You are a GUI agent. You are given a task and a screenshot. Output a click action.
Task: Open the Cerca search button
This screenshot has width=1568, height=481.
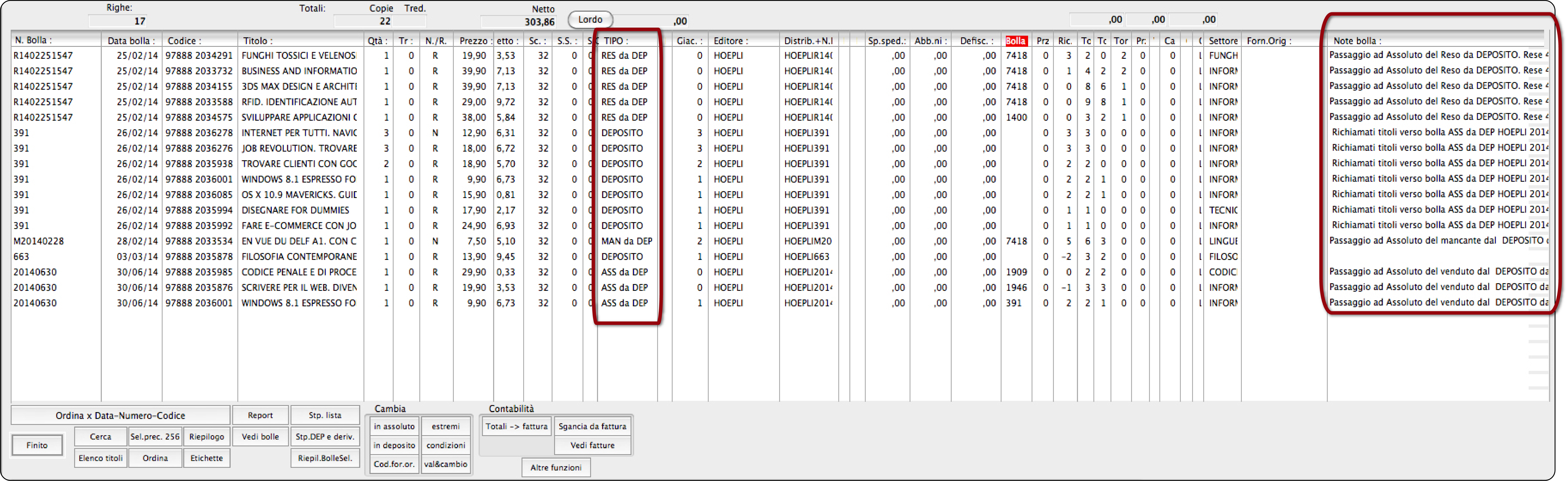[x=100, y=436]
